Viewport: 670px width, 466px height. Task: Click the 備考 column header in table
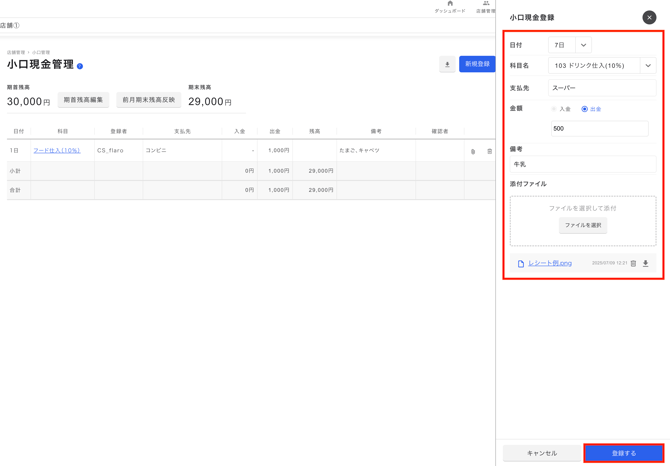(x=376, y=132)
